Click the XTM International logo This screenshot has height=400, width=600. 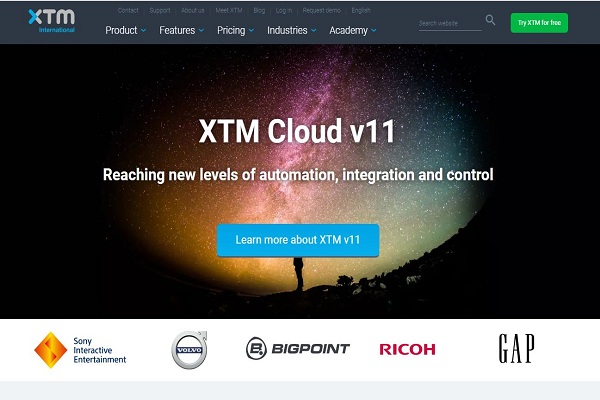pyautogui.click(x=52, y=21)
